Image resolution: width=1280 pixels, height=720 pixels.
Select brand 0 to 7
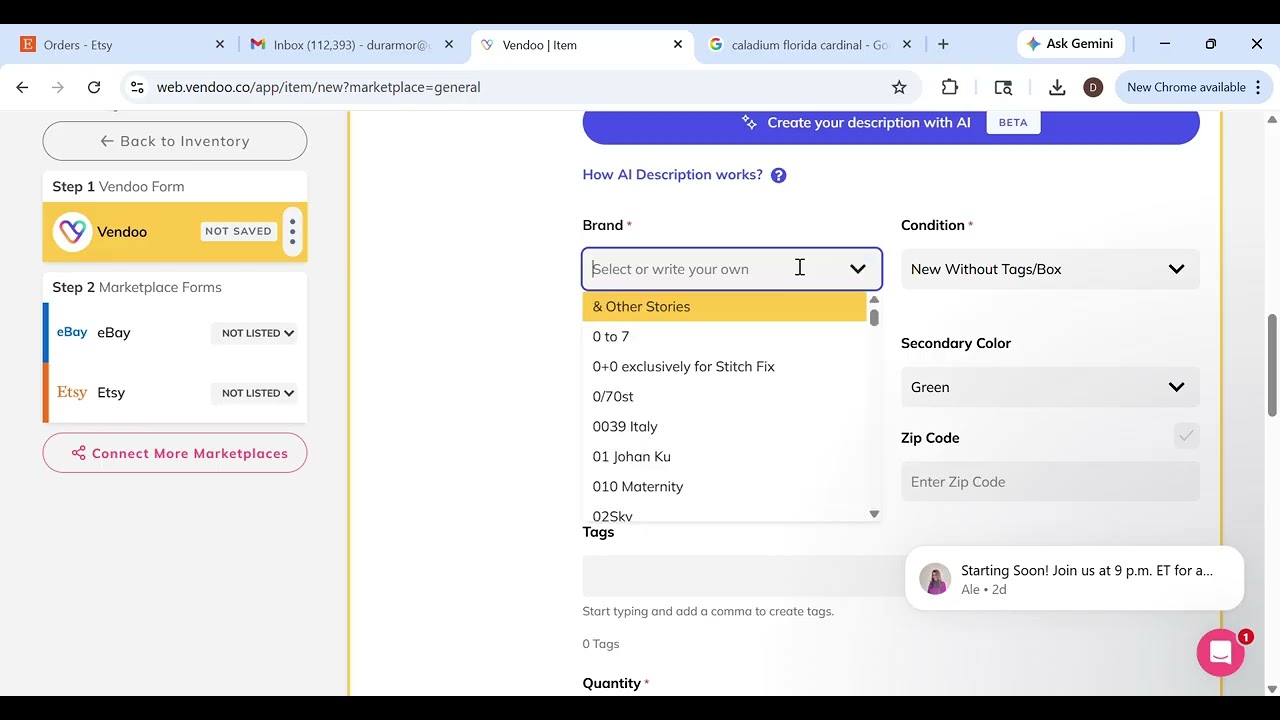(724, 337)
